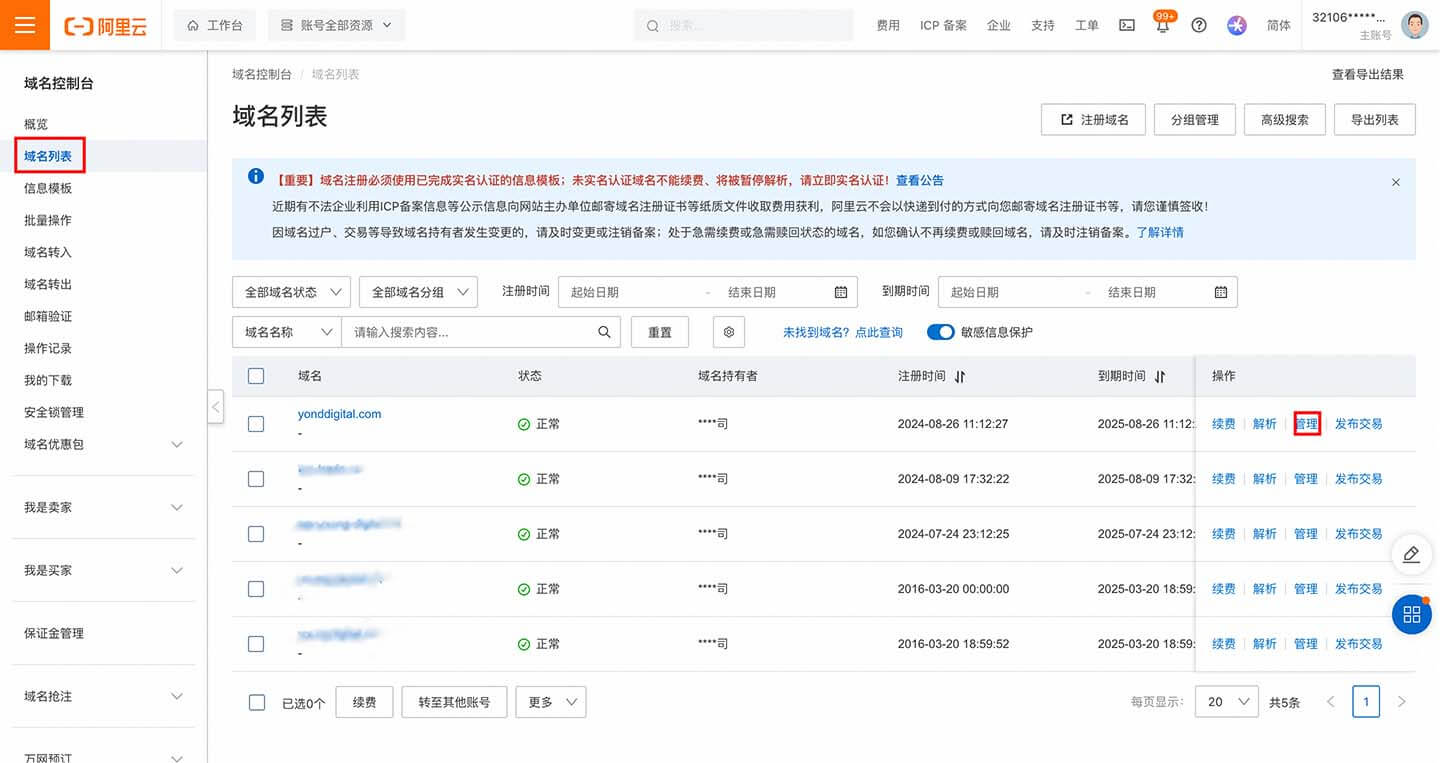Click the Alibaba Cloud logo
The height and width of the screenshot is (763, 1440).
coord(105,26)
